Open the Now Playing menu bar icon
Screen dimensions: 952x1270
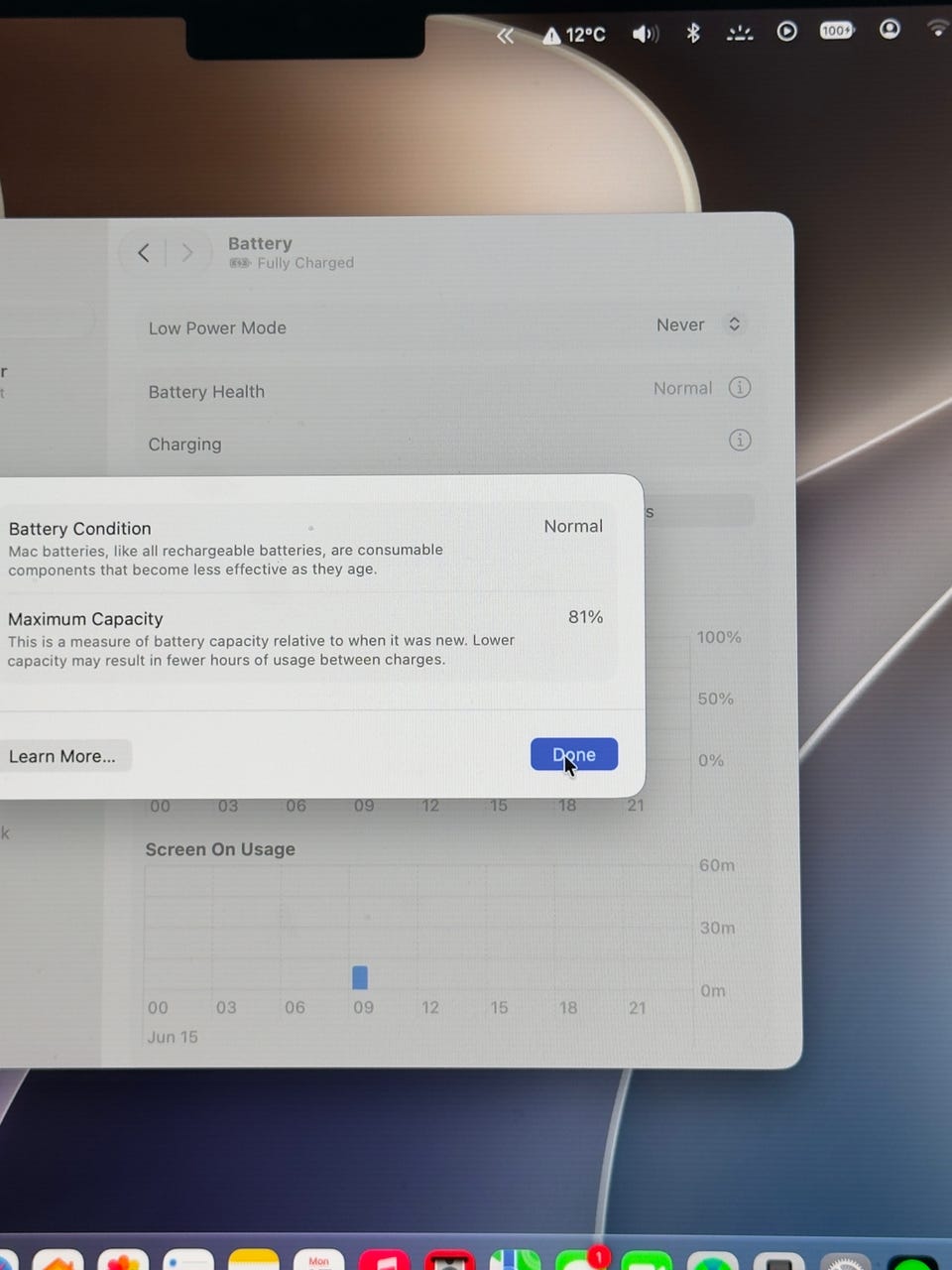[786, 31]
